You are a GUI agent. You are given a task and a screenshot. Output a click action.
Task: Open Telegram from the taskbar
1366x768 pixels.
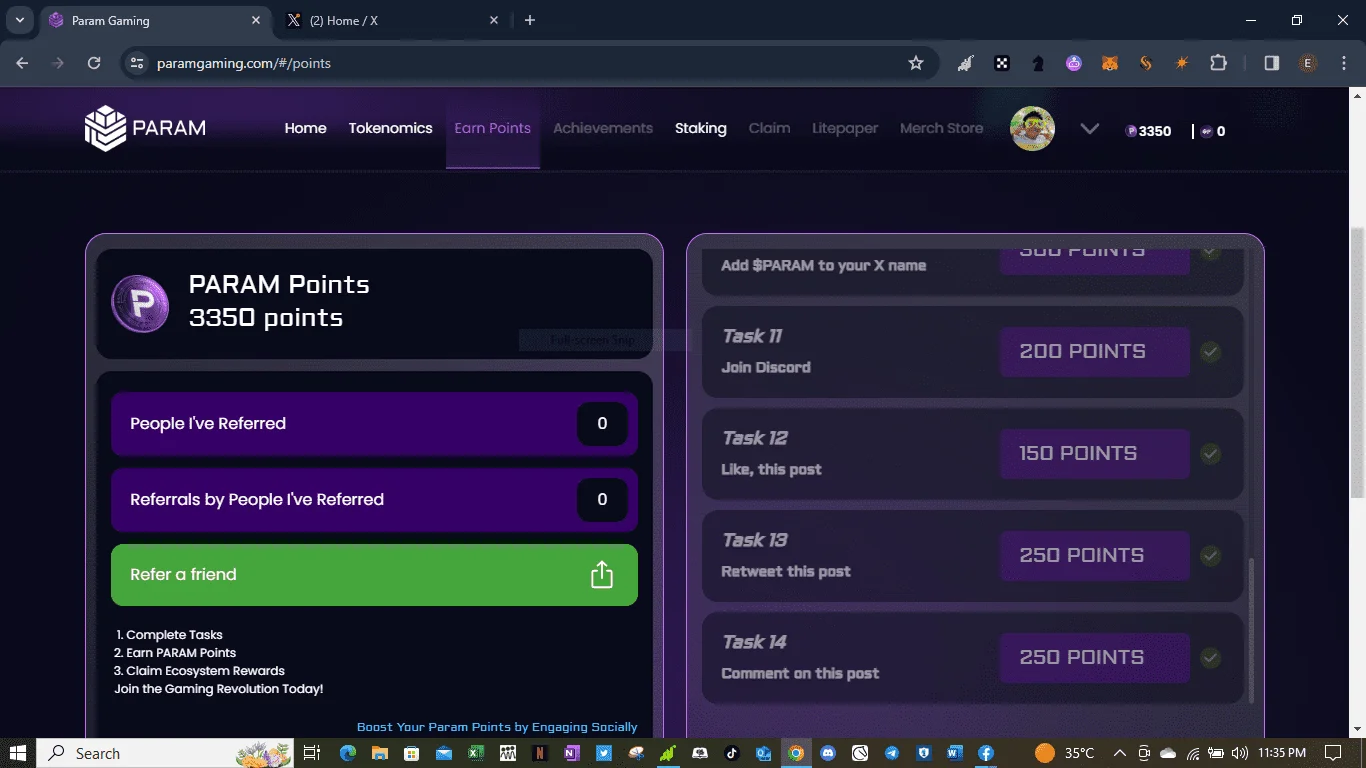coord(892,753)
